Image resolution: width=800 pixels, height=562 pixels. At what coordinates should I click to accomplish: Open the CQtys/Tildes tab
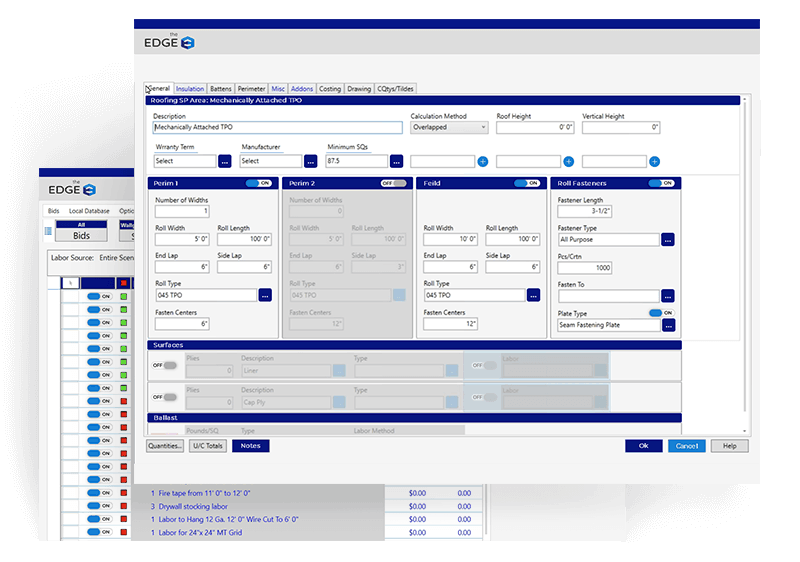coord(395,89)
